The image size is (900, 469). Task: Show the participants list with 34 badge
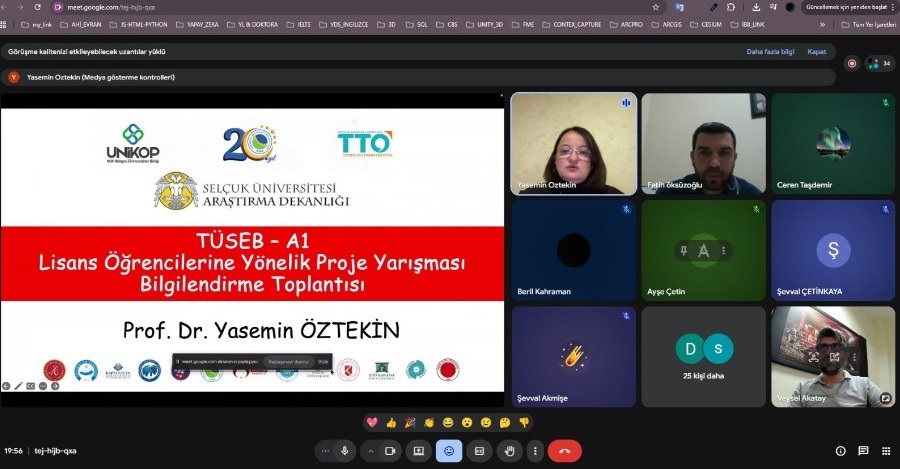click(x=878, y=63)
